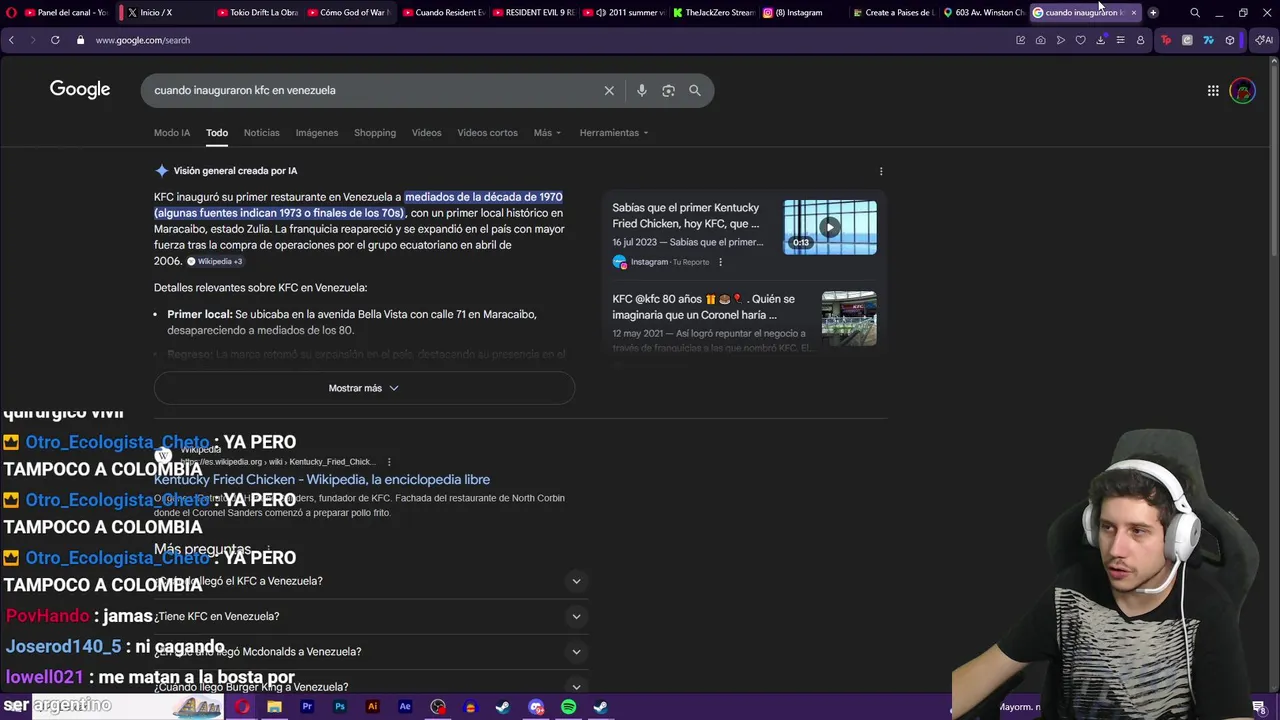Play the Instagram video thumbnail
This screenshot has width=1280, height=720.
(x=830, y=227)
